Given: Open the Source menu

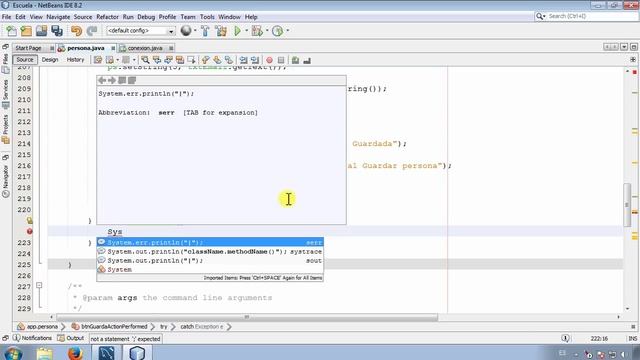Looking at the screenshot, I should pyautogui.click(x=83, y=17).
